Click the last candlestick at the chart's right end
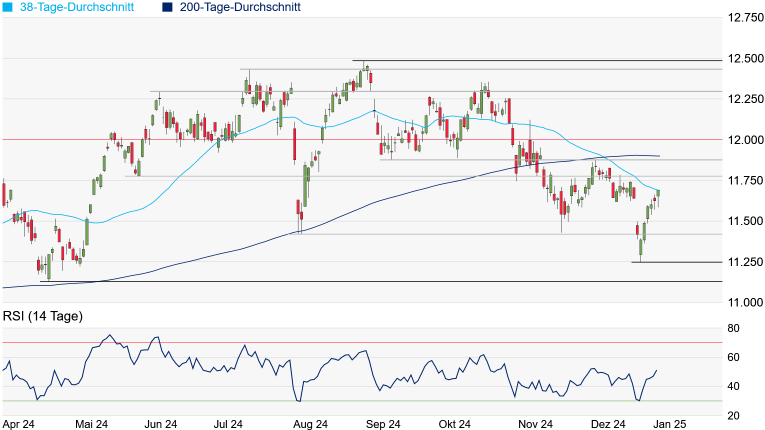The height and width of the screenshot is (430, 765). point(658,196)
